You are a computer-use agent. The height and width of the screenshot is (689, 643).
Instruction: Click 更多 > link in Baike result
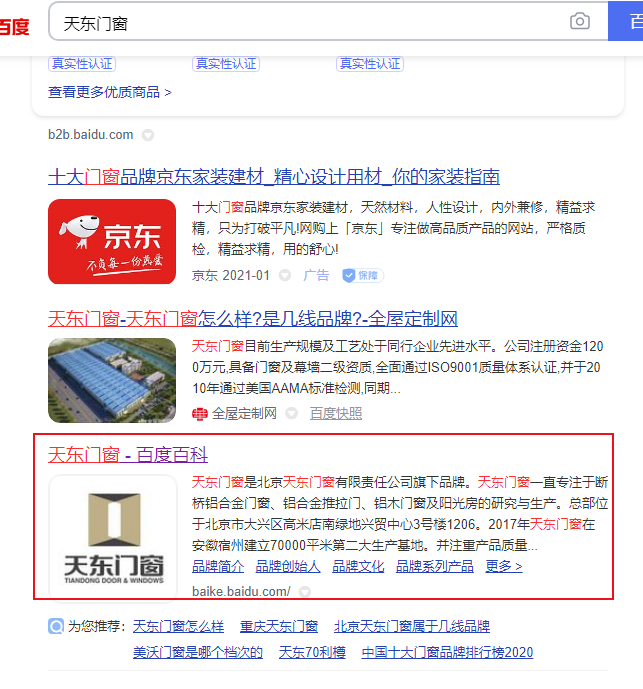504,566
